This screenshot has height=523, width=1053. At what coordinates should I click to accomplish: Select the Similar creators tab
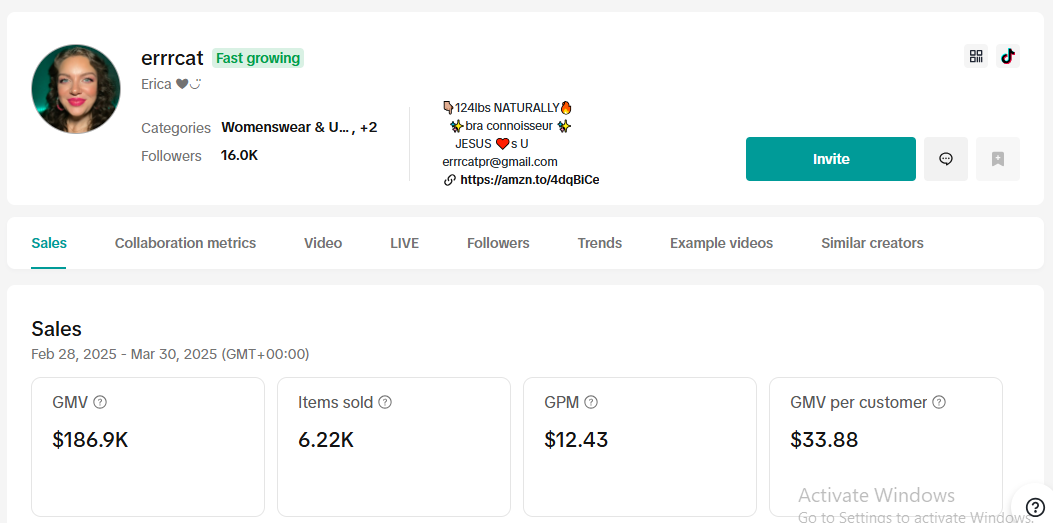[x=872, y=243]
